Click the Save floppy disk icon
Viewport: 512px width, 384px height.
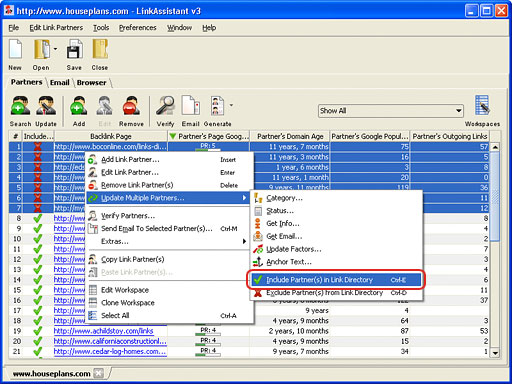click(x=74, y=49)
